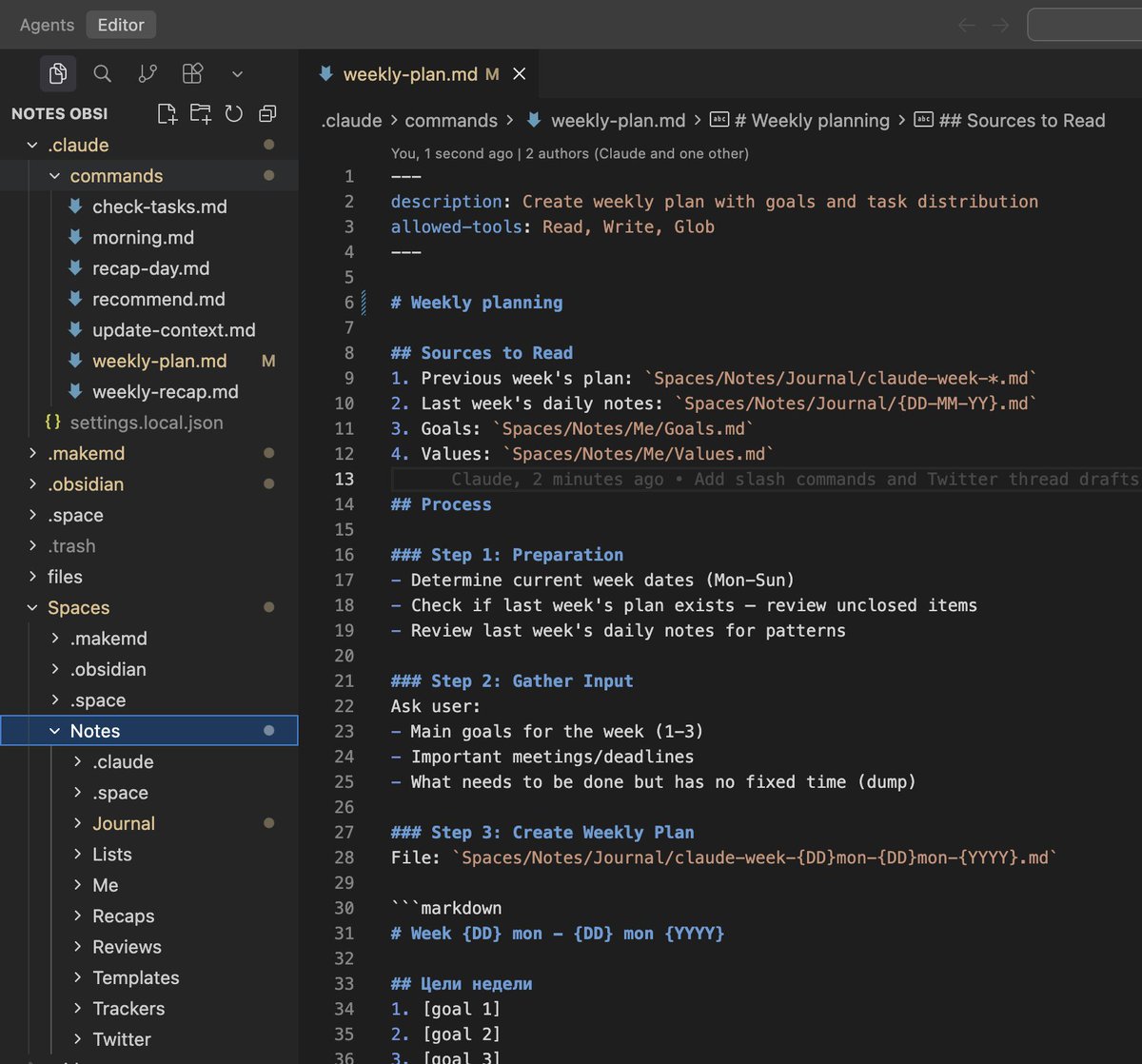Expand the files folder

coord(148,577)
